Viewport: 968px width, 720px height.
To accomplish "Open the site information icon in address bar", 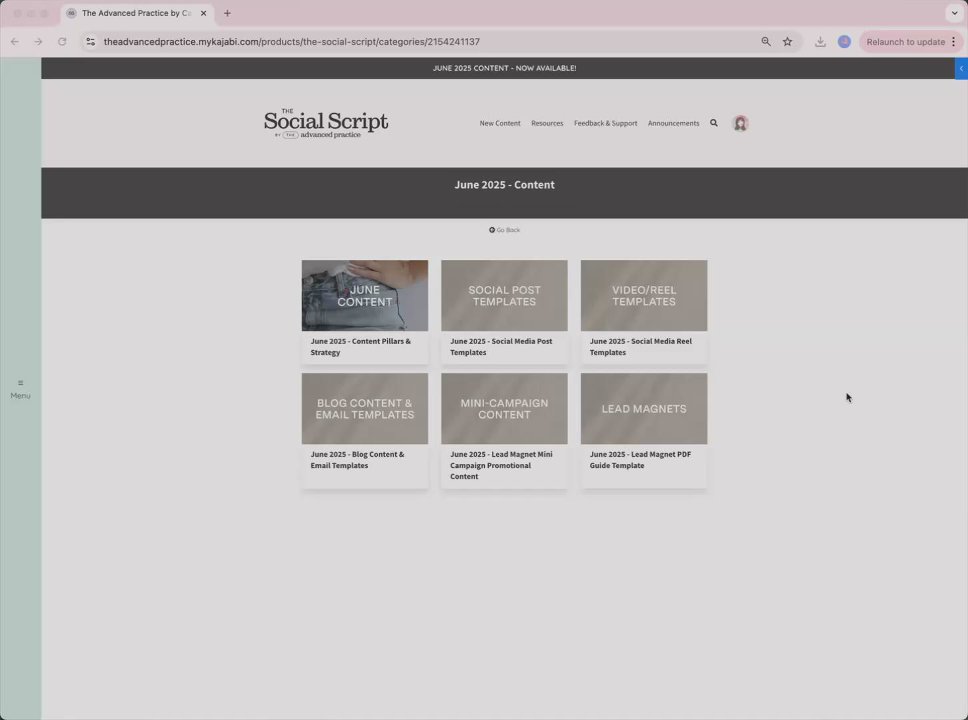I will tap(91, 42).
